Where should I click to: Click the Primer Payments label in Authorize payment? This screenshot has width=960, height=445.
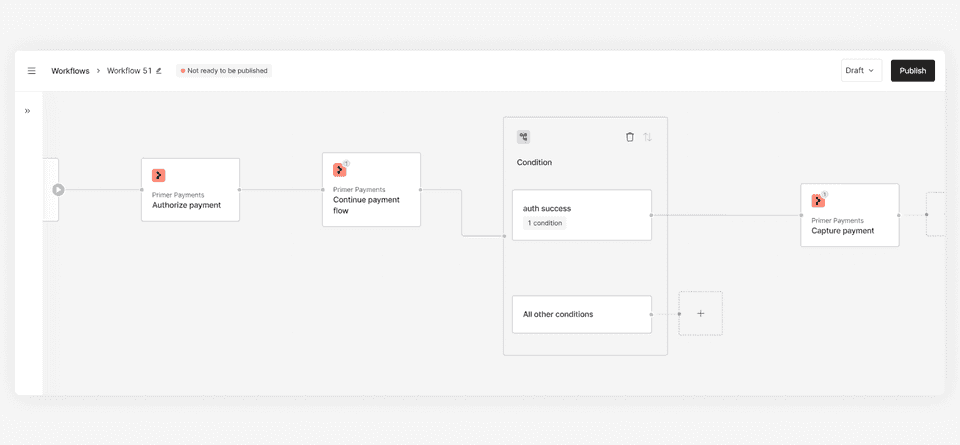coord(178,195)
